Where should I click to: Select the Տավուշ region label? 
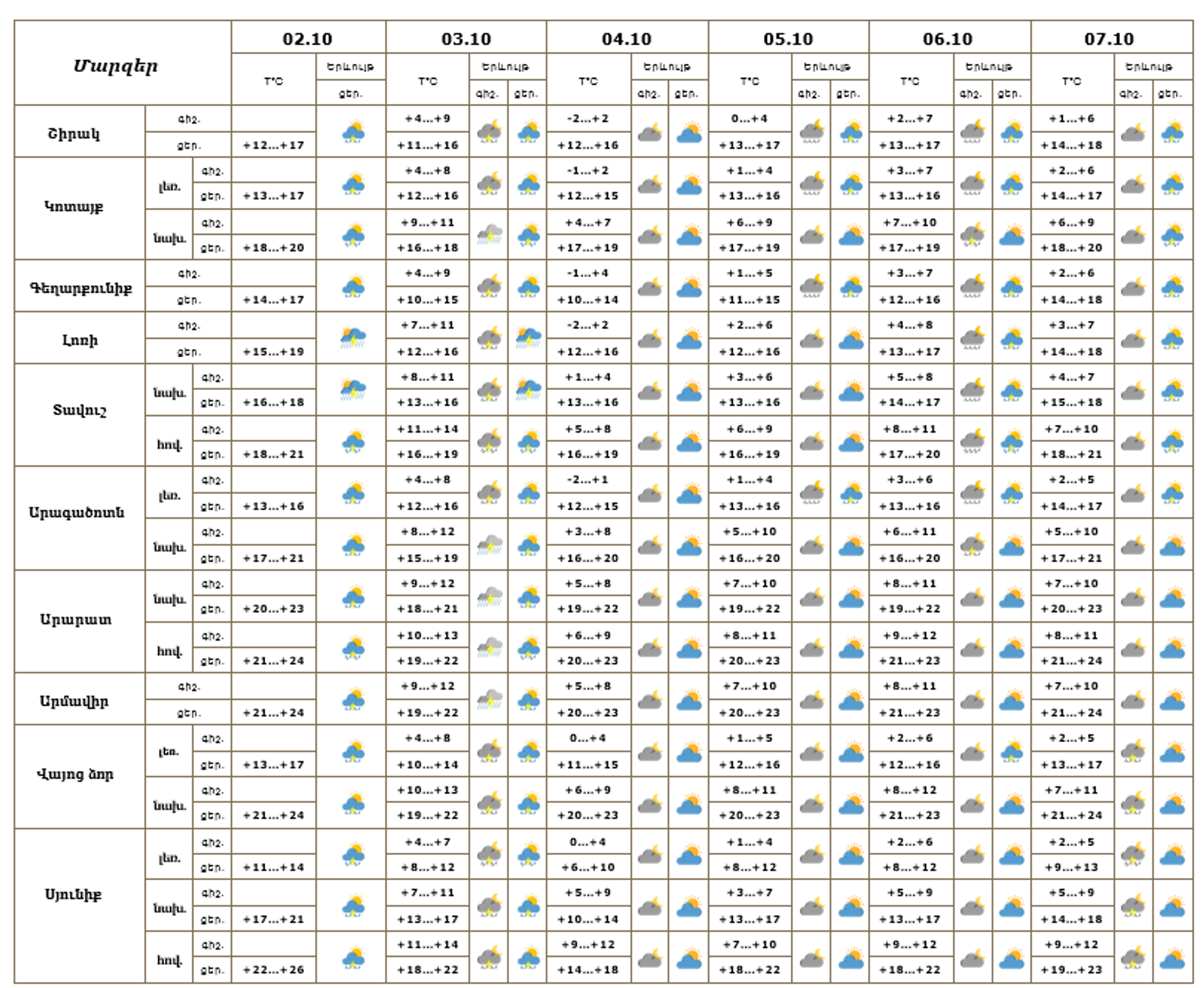[x=79, y=410]
